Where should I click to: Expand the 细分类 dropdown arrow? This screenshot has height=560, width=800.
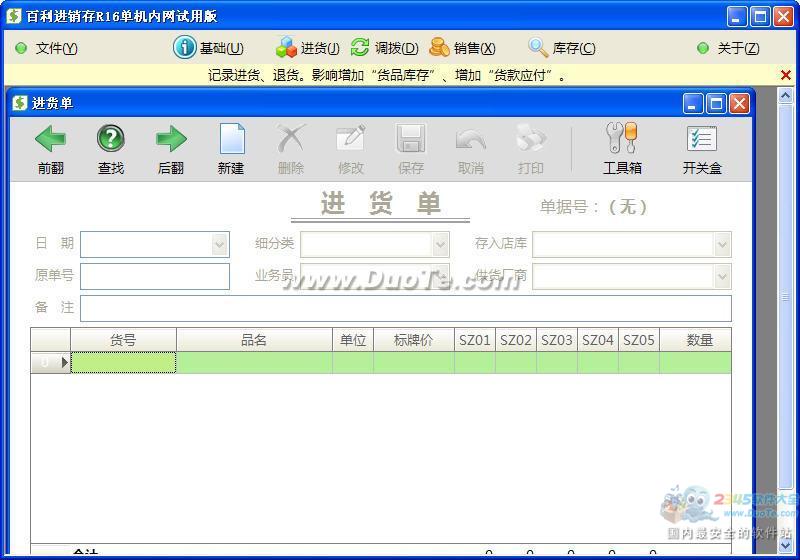coord(440,245)
